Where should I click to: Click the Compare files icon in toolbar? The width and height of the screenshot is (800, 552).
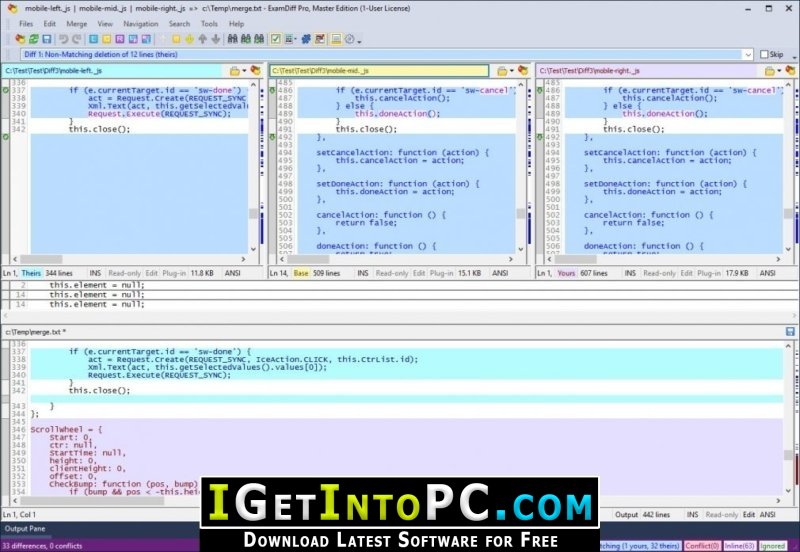[x=20, y=39]
